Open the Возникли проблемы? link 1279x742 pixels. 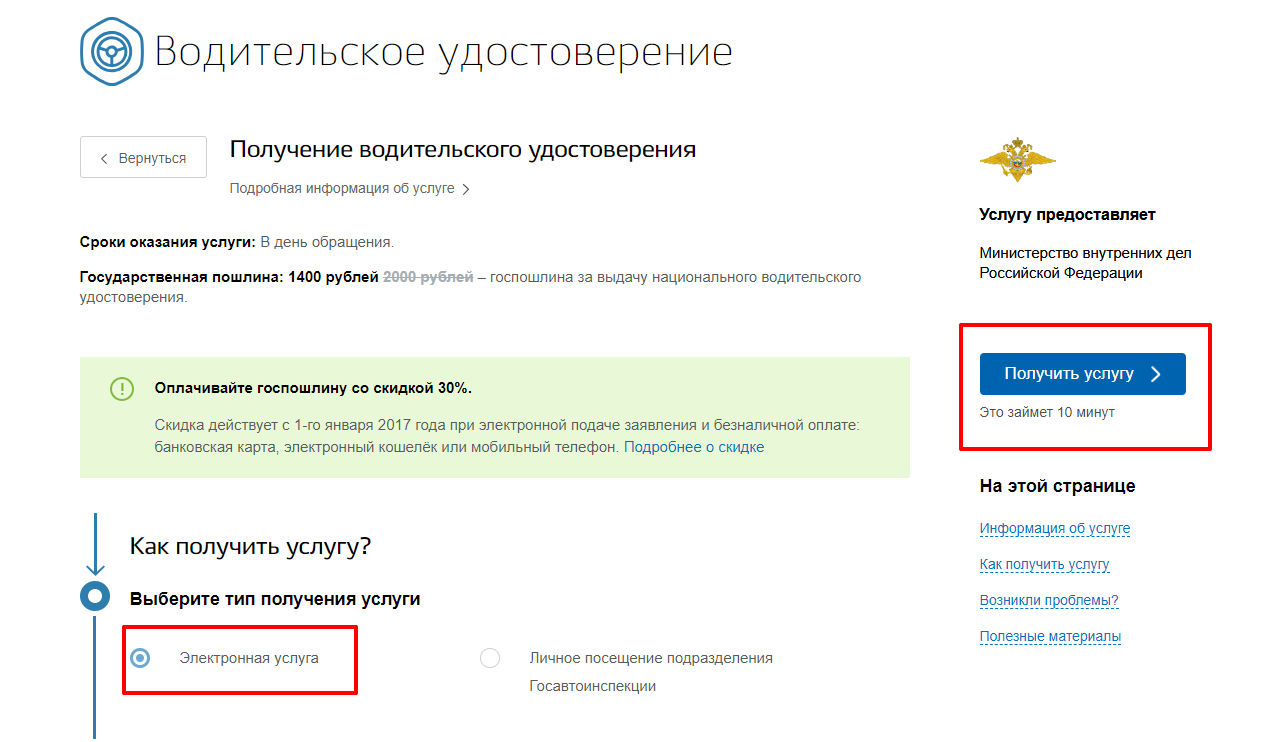click(1049, 601)
